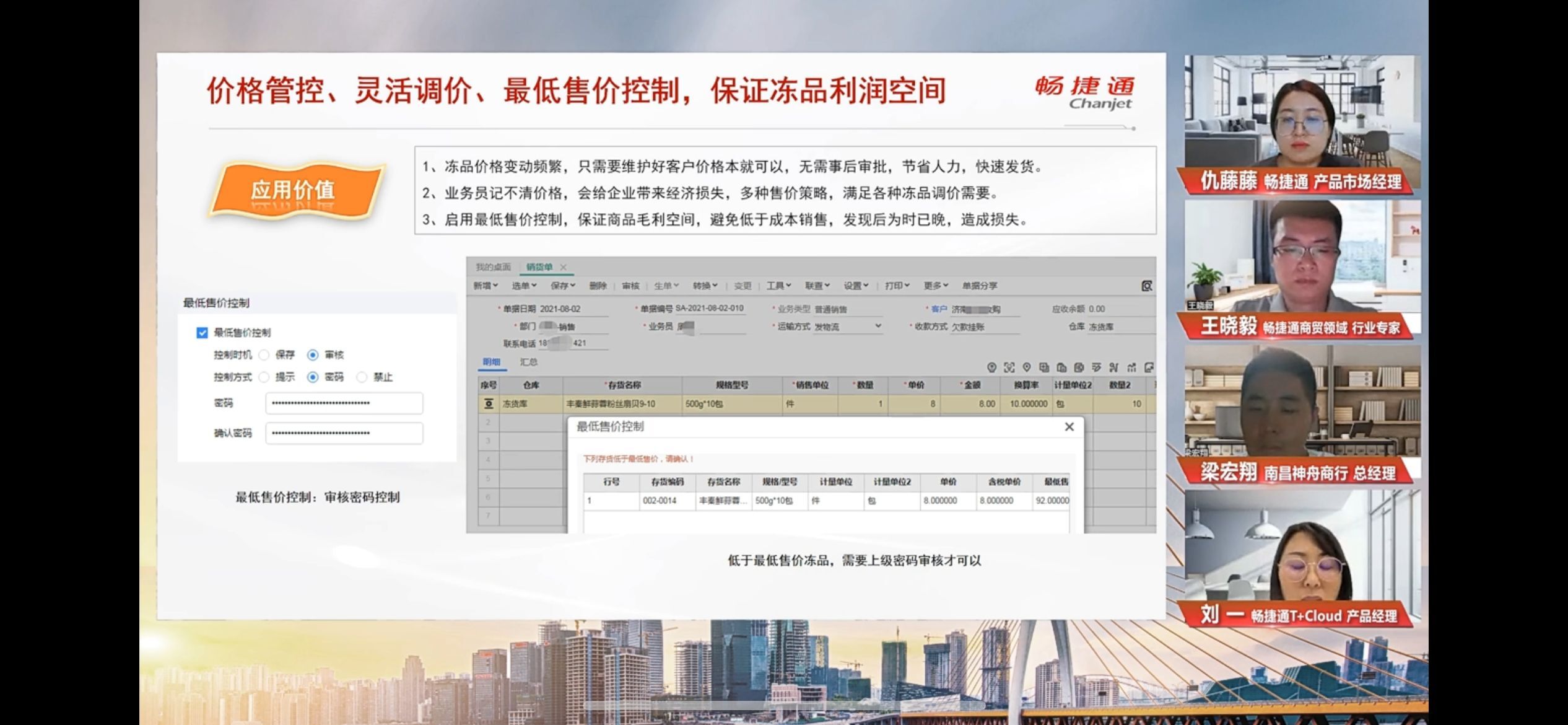Click the 畅捷通 Chanjet logo
1568x725 pixels.
click(x=1084, y=93)
